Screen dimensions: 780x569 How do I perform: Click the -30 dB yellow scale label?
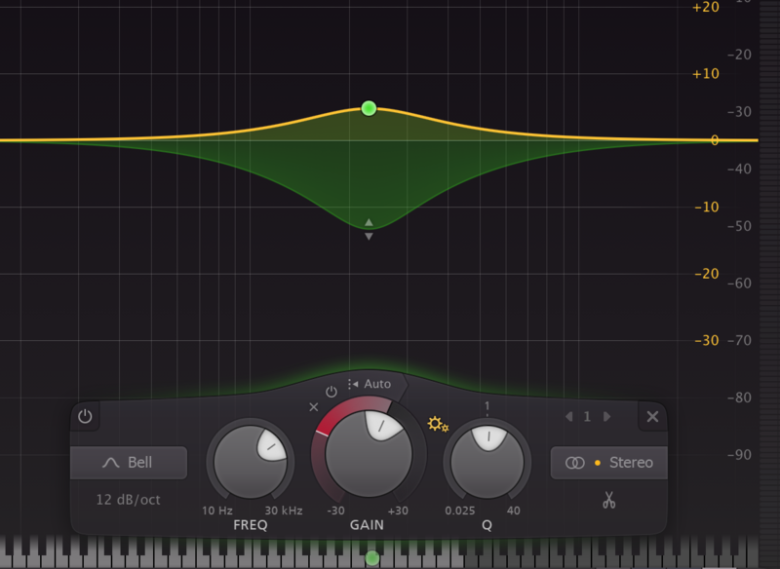(707, 341)
